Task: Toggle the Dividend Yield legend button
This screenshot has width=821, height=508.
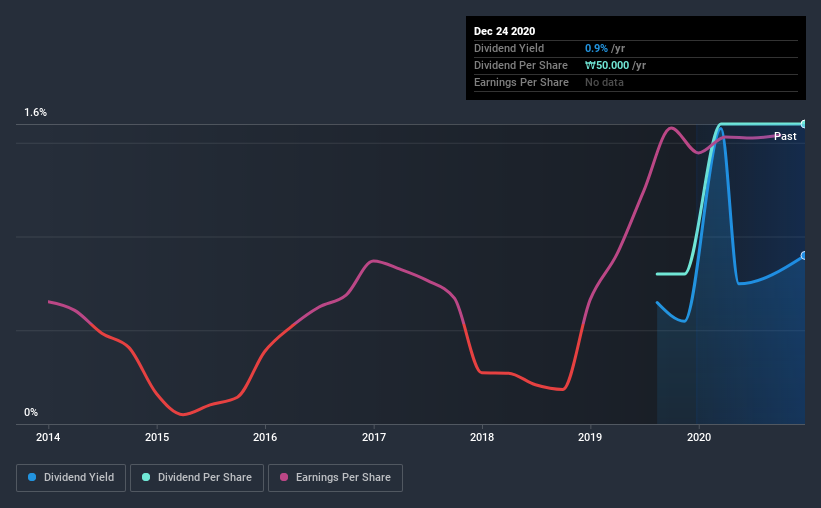Action: pos(71,478)
